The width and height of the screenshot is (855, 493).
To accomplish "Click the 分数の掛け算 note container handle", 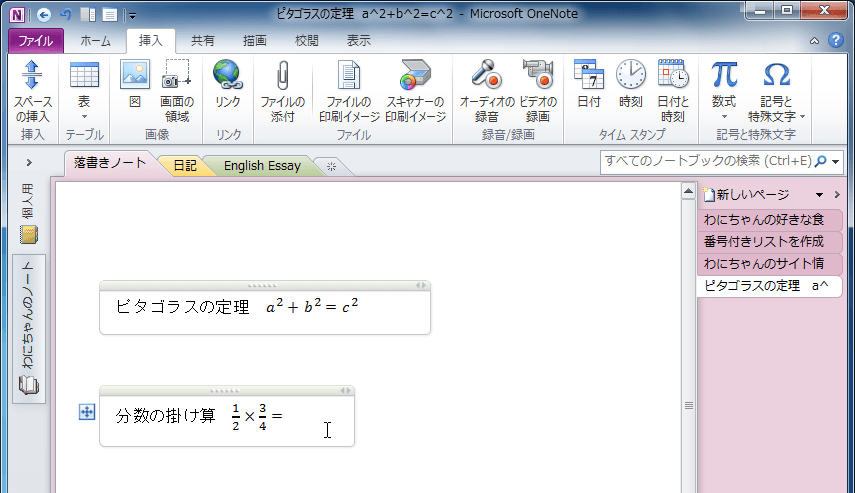I will pyautogui.click(x=225, y=390).
